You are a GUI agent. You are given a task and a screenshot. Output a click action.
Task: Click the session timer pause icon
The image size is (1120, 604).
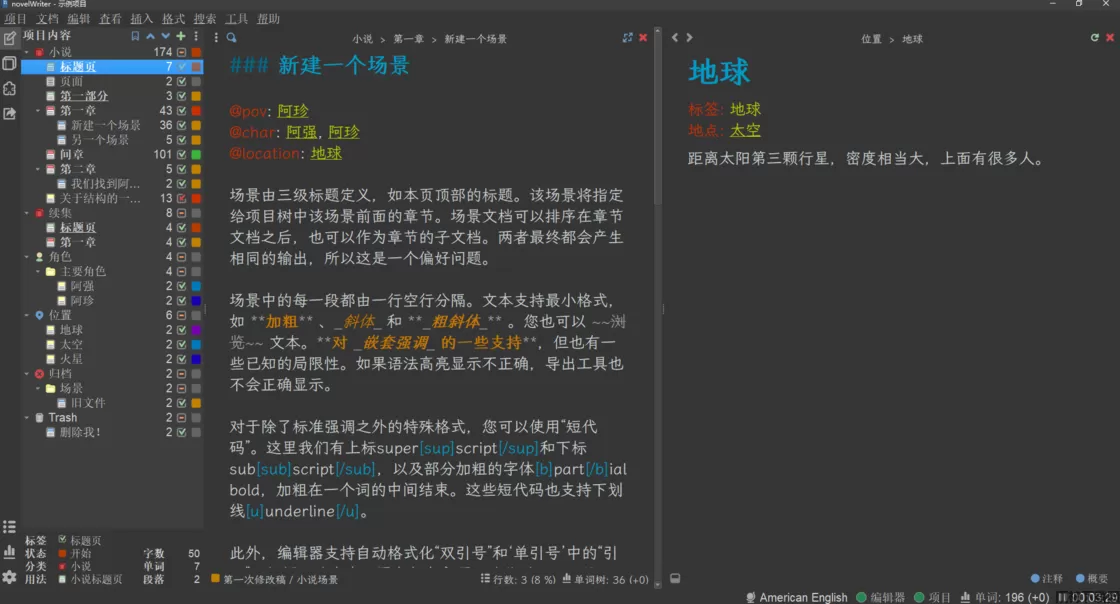pos(1062,597)
